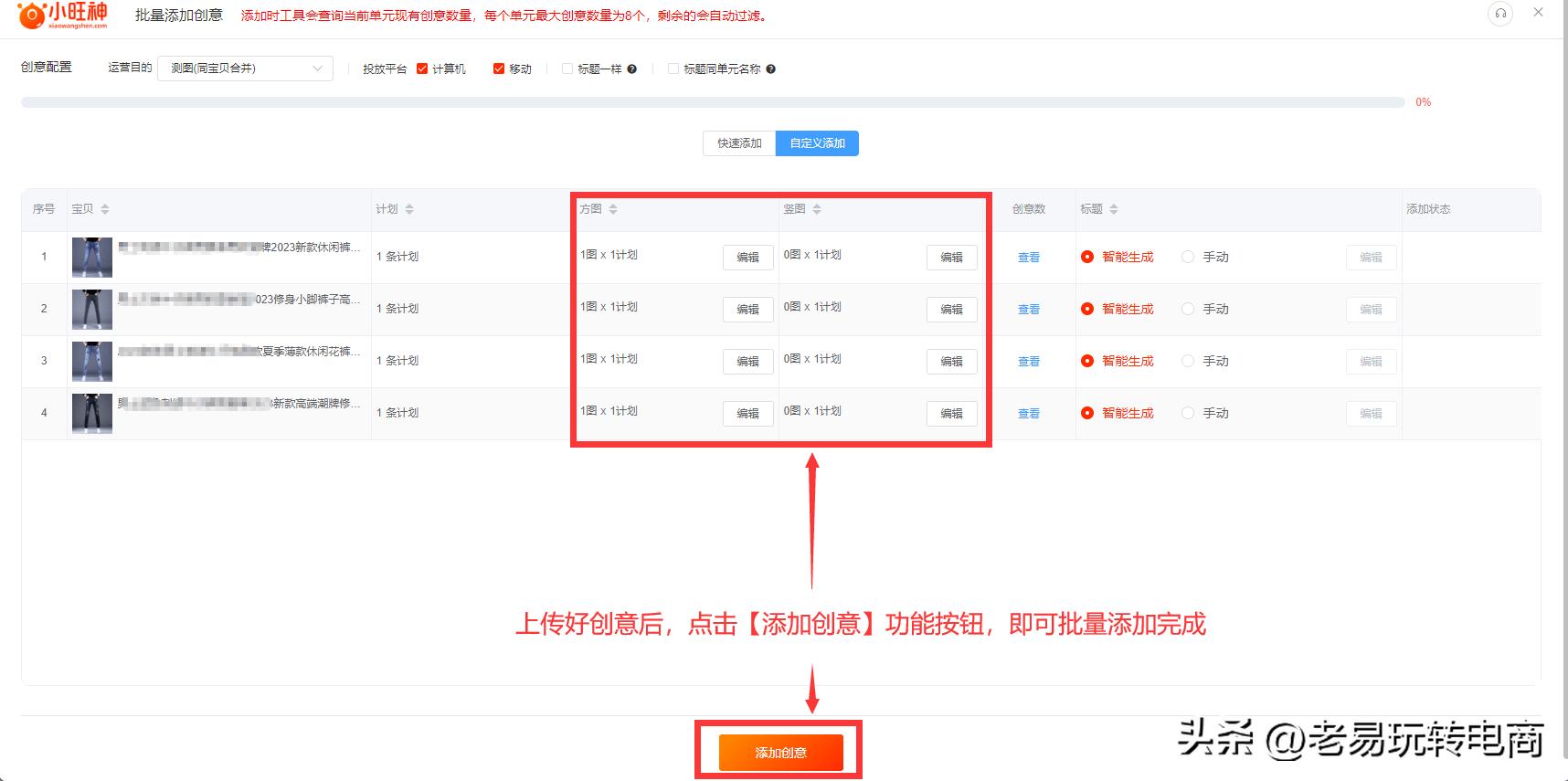Close the batch add creative dialog
The width and height of the screenshot is (1568, 781).
click(x=1538, y=13)
